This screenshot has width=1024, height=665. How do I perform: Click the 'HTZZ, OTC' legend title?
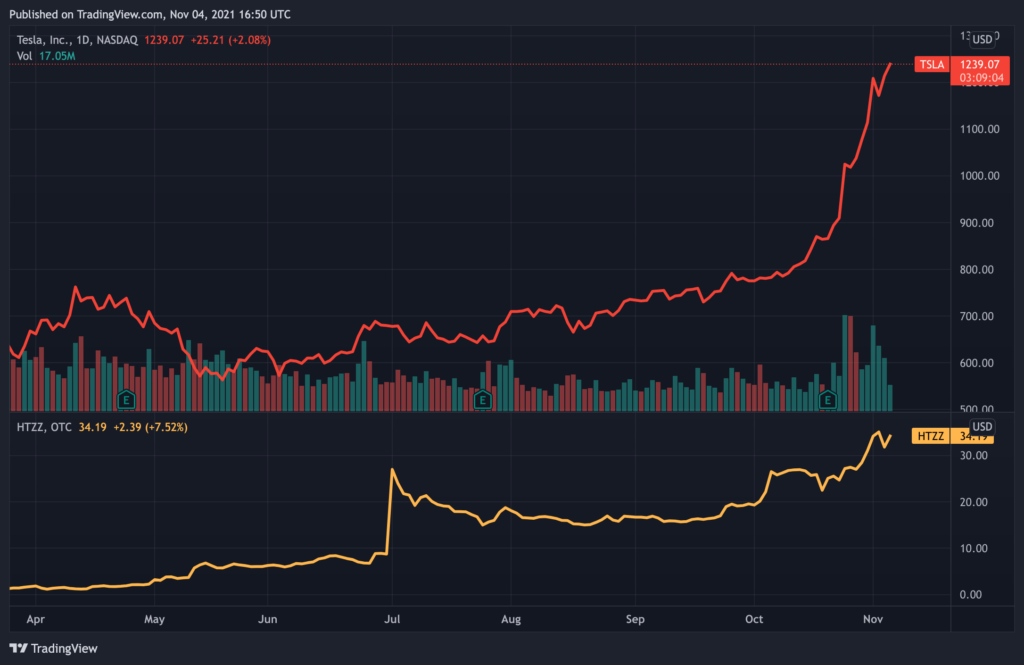(44, 427)
